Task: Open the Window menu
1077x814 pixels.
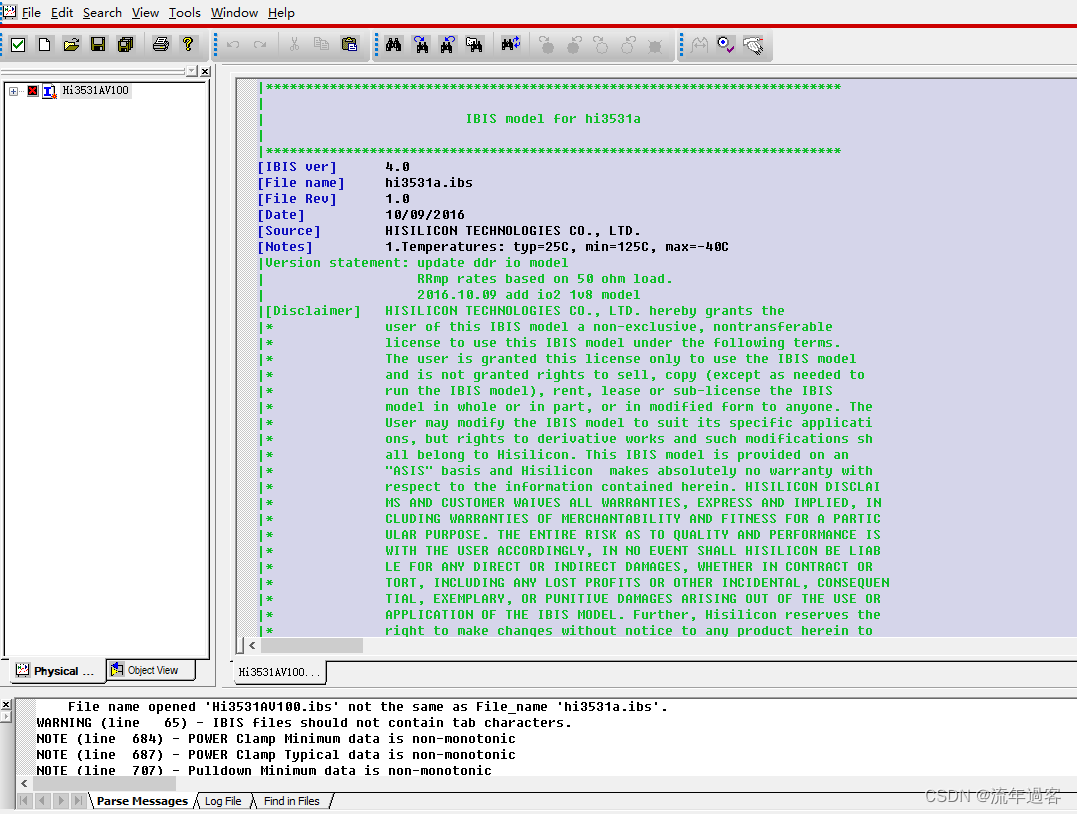Action: coord(234,12)
